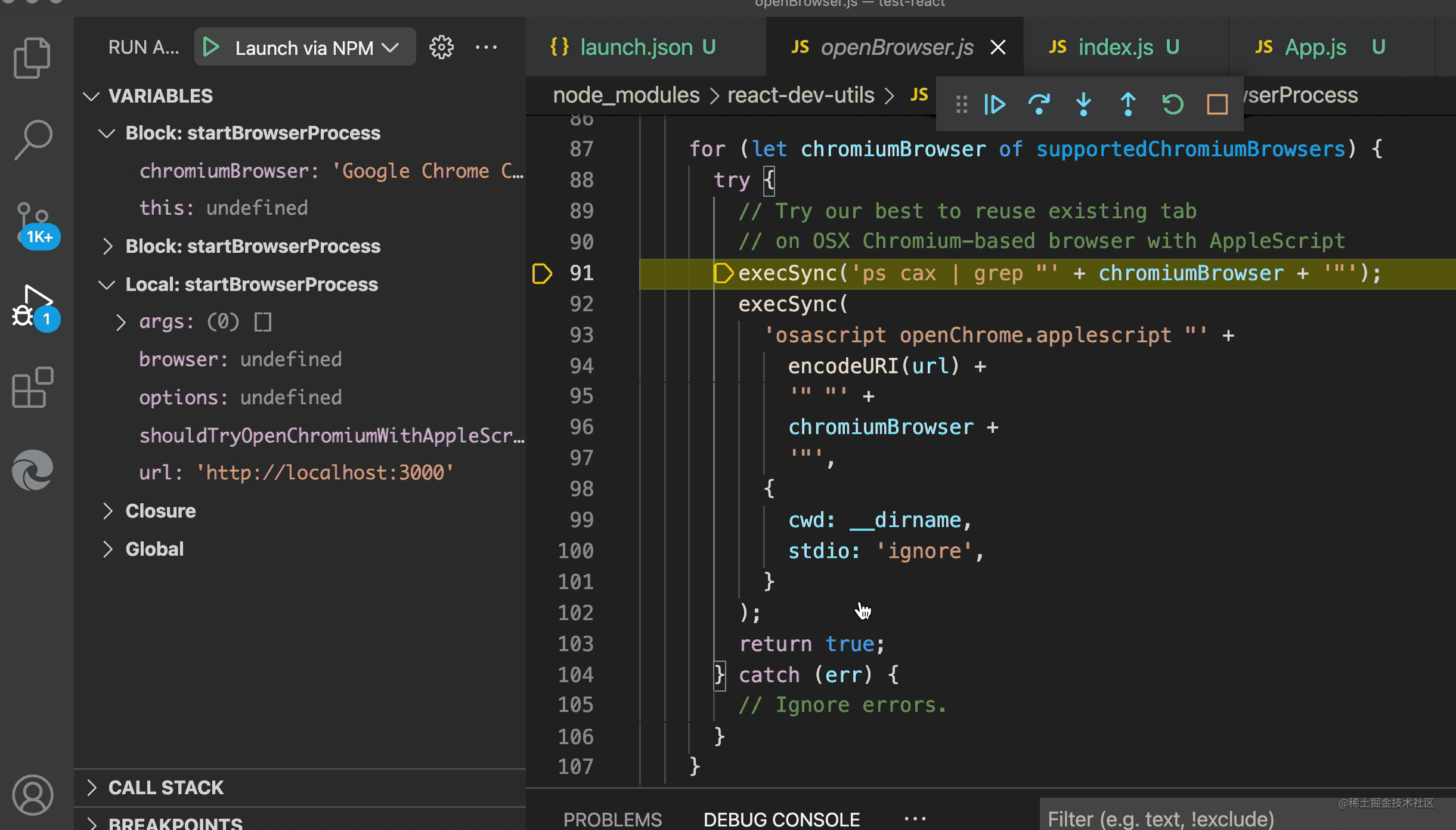The height and width of the screenshot is (830, 1456).
Task: Open launch.json via gear icon
Action: 441,47
